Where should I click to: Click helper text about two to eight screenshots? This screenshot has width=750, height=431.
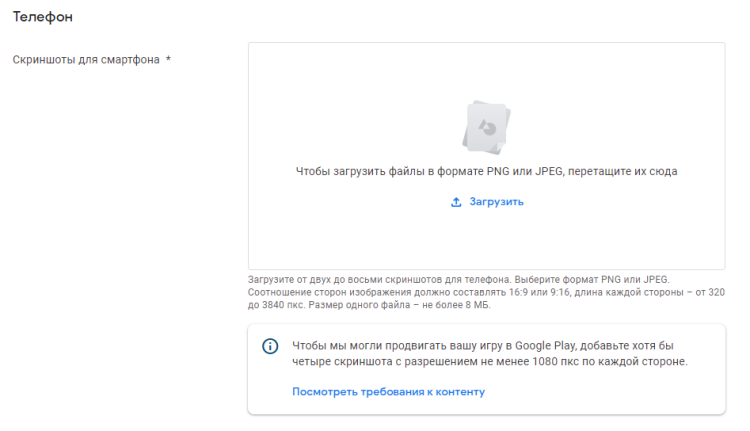tap(456, 279)
